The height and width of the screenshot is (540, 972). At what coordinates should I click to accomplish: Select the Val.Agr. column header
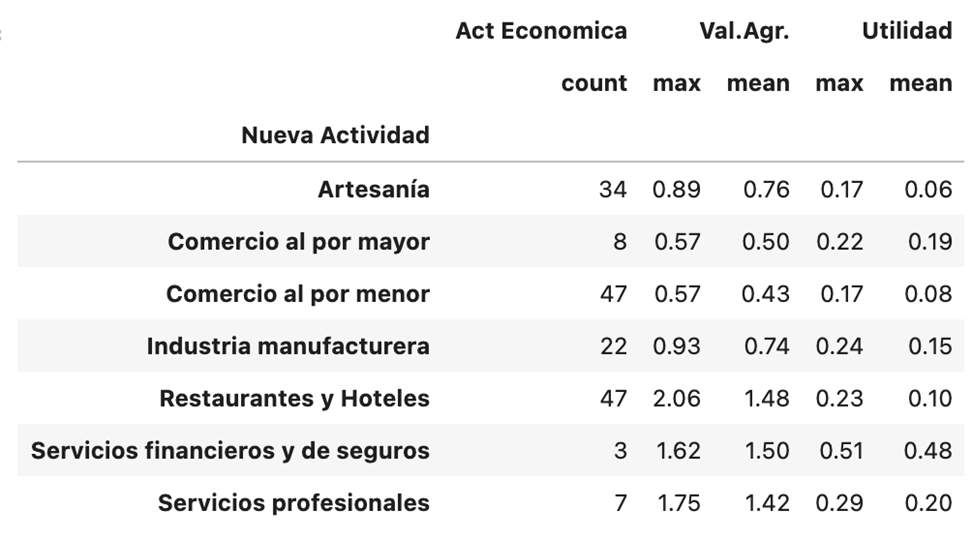coord(744,31)
